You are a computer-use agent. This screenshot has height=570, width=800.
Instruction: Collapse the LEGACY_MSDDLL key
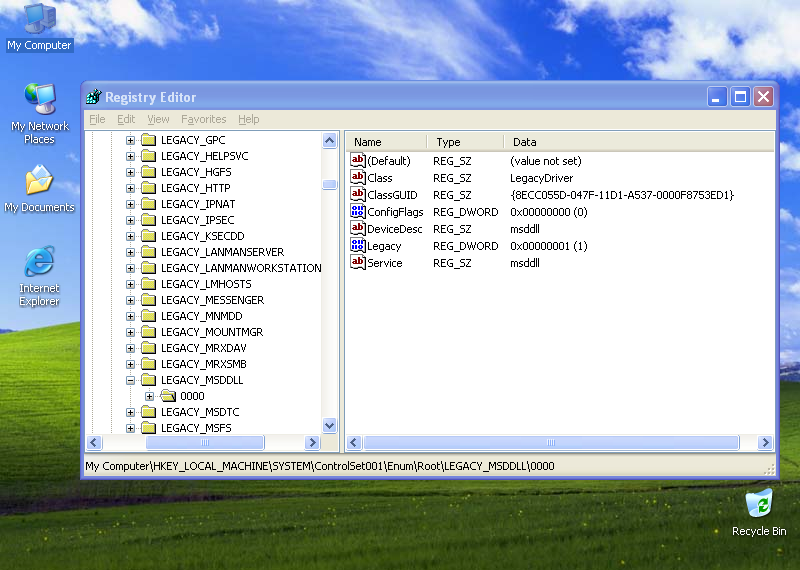130,380
